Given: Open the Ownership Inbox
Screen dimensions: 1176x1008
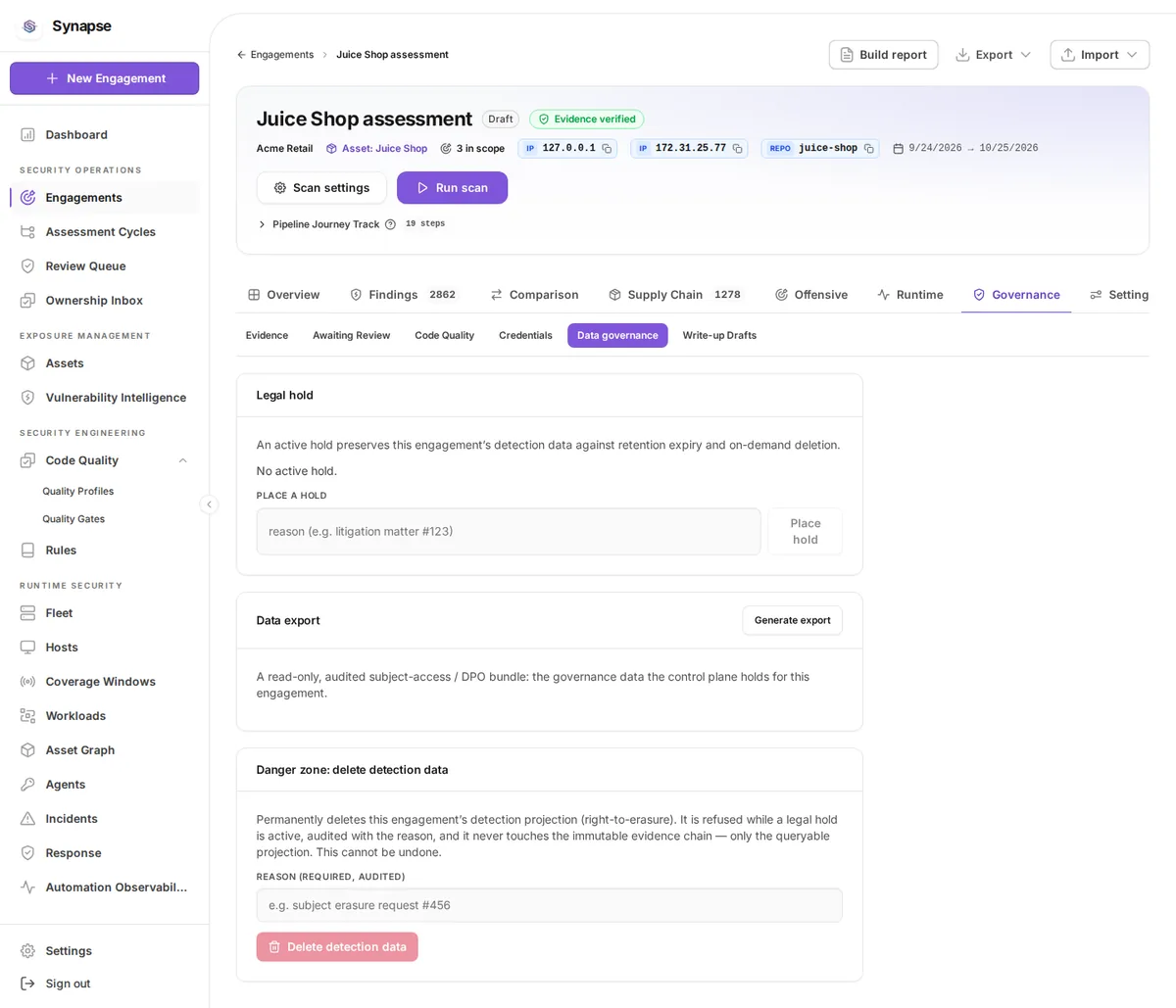Looking at the screenshot, I should 104,300.
